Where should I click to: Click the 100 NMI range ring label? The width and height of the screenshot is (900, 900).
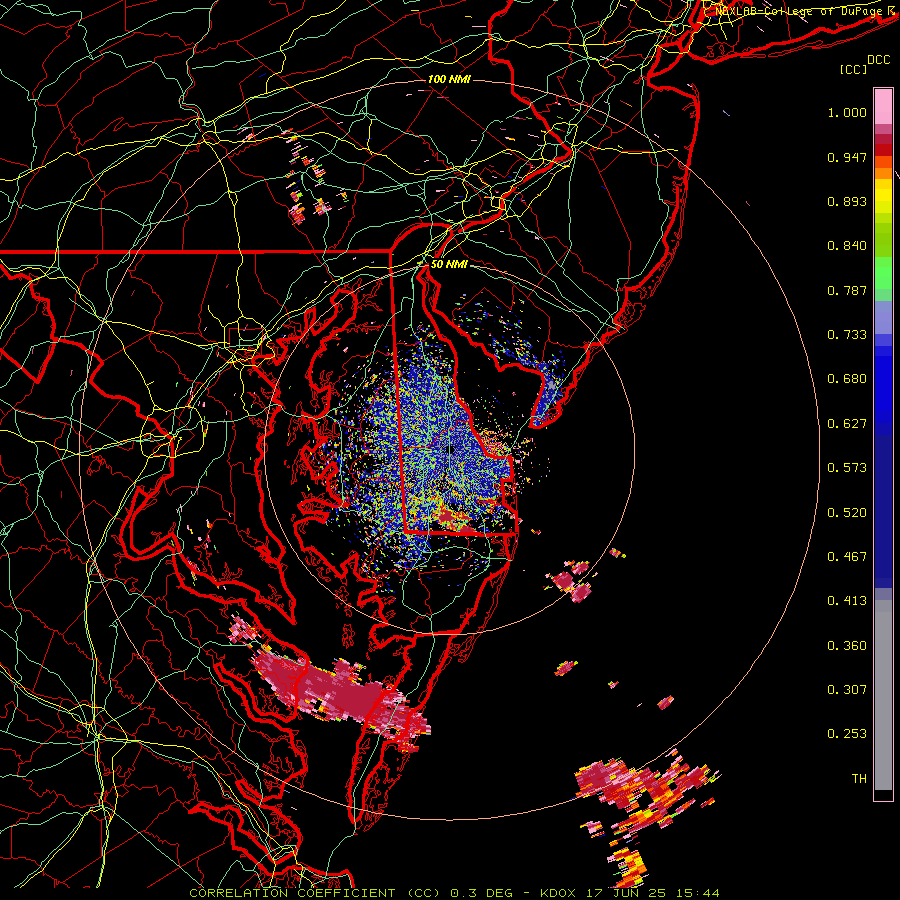pos(449,79)
